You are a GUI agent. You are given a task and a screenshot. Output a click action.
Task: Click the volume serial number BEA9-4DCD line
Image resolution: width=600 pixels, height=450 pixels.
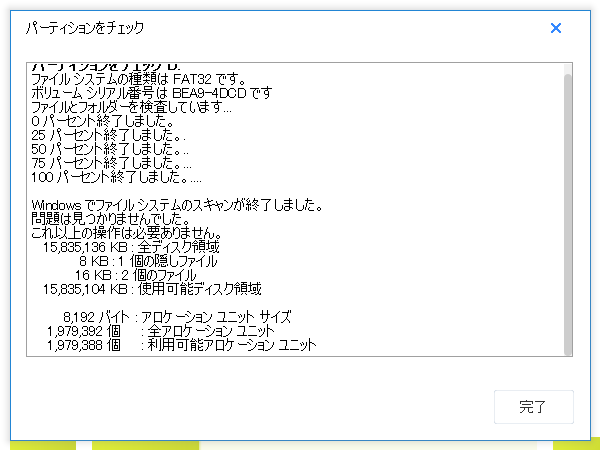point(152,93)
